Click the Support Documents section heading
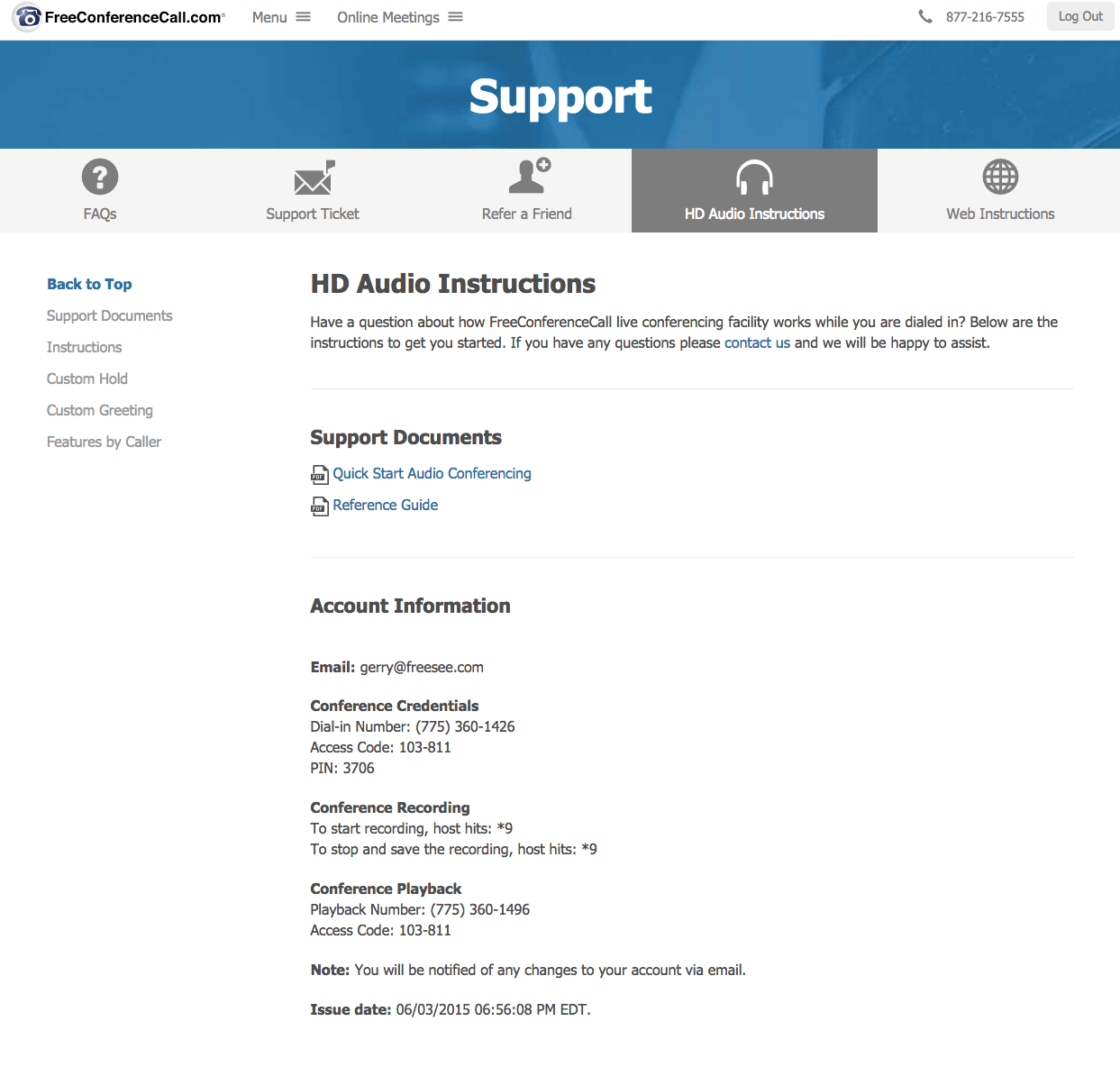This screenshot has height=1067, width=1120. coord(405,437)
